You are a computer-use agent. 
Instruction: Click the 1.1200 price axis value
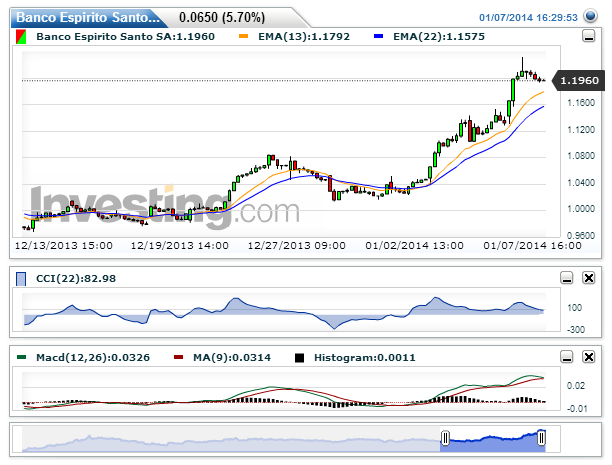tap(581, 129)
